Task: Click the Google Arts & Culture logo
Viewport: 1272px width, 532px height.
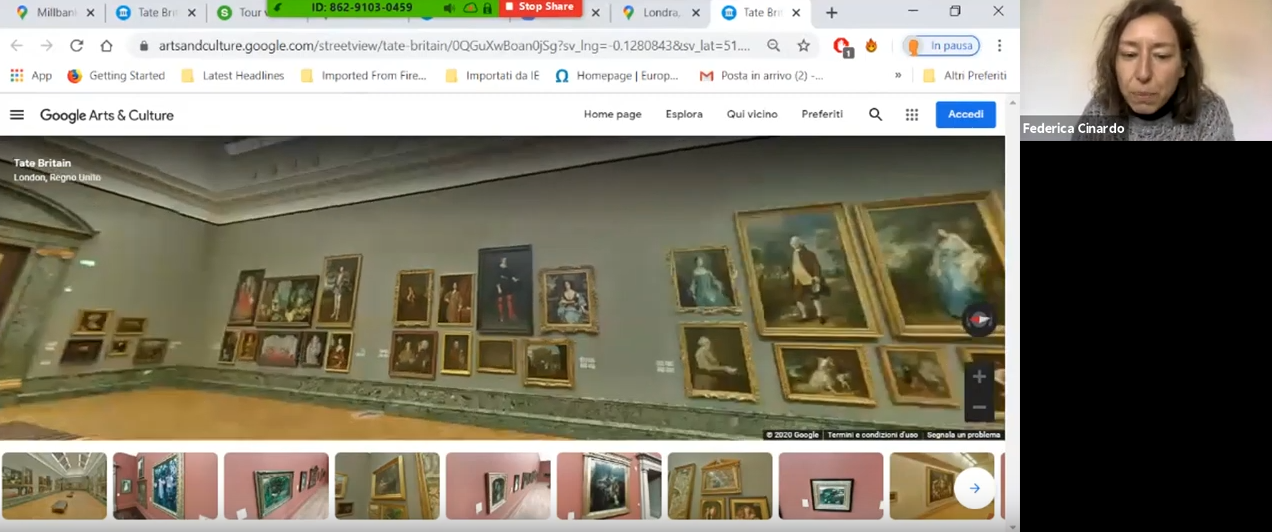Action: coord(107,115)
